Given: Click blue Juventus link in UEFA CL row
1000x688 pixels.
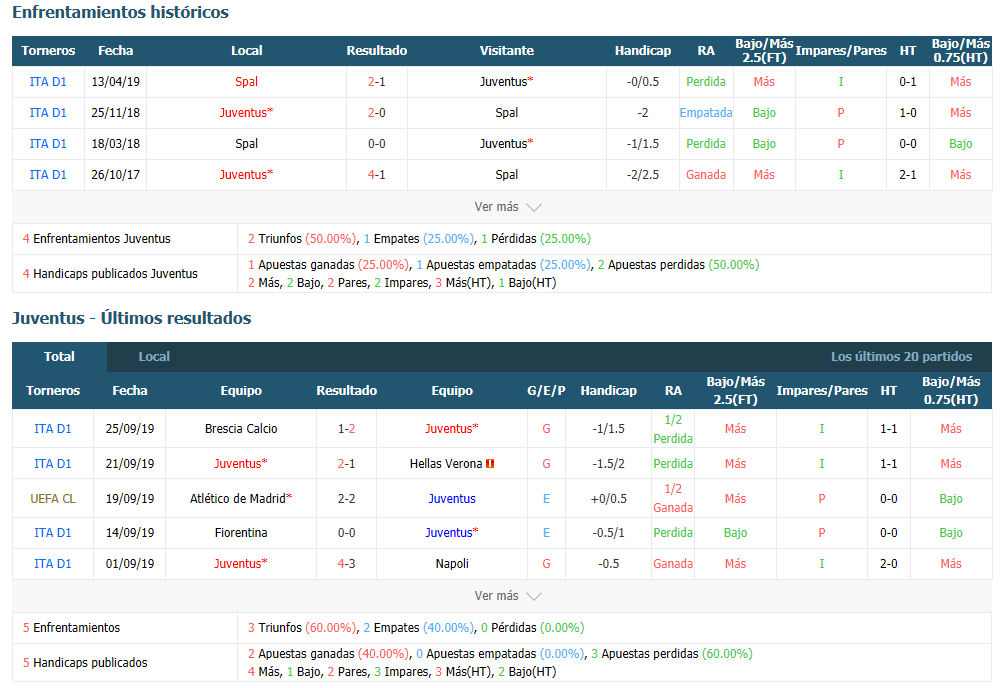Looking at the screenshot, I should click(452, 499).
